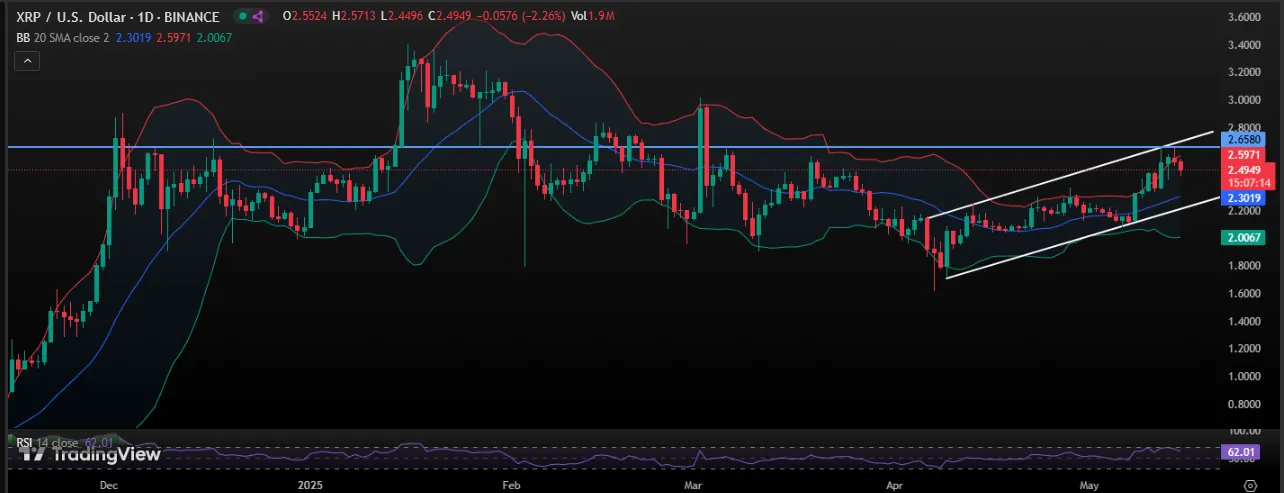Click the Dec label on time axis

click(x=110, y=483)
